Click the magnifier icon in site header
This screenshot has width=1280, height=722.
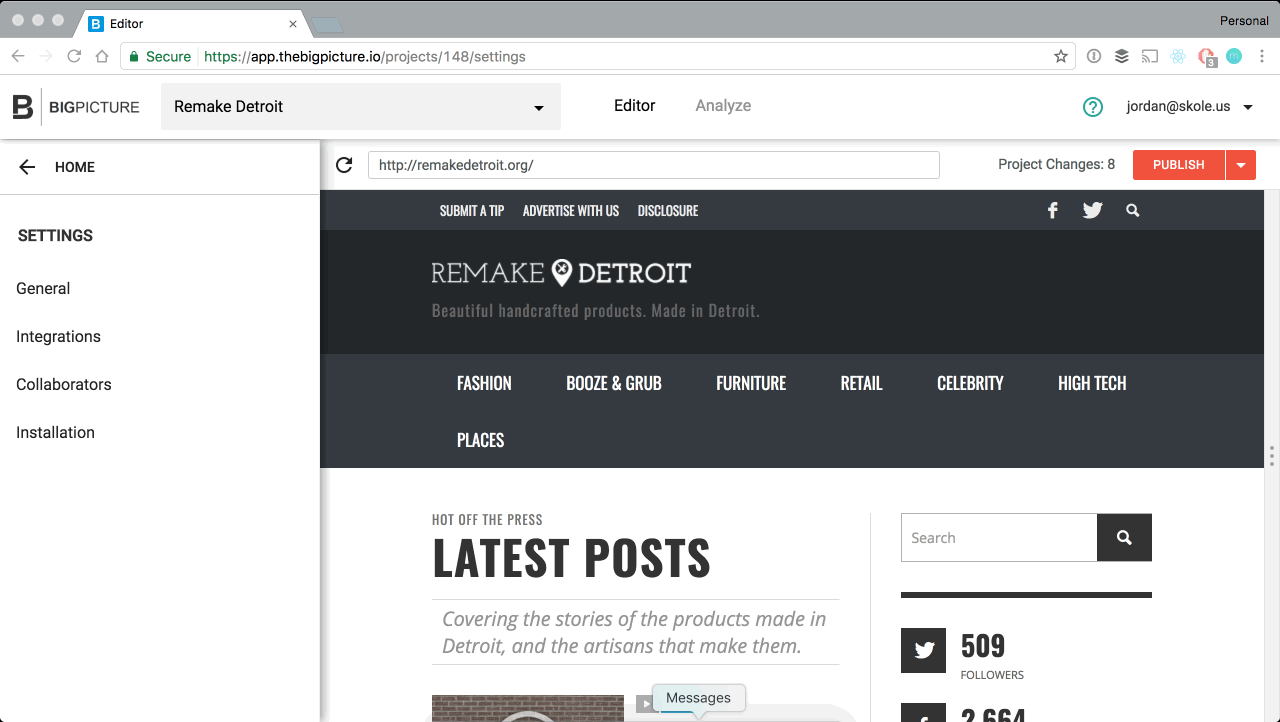(x=1132, y=211)
